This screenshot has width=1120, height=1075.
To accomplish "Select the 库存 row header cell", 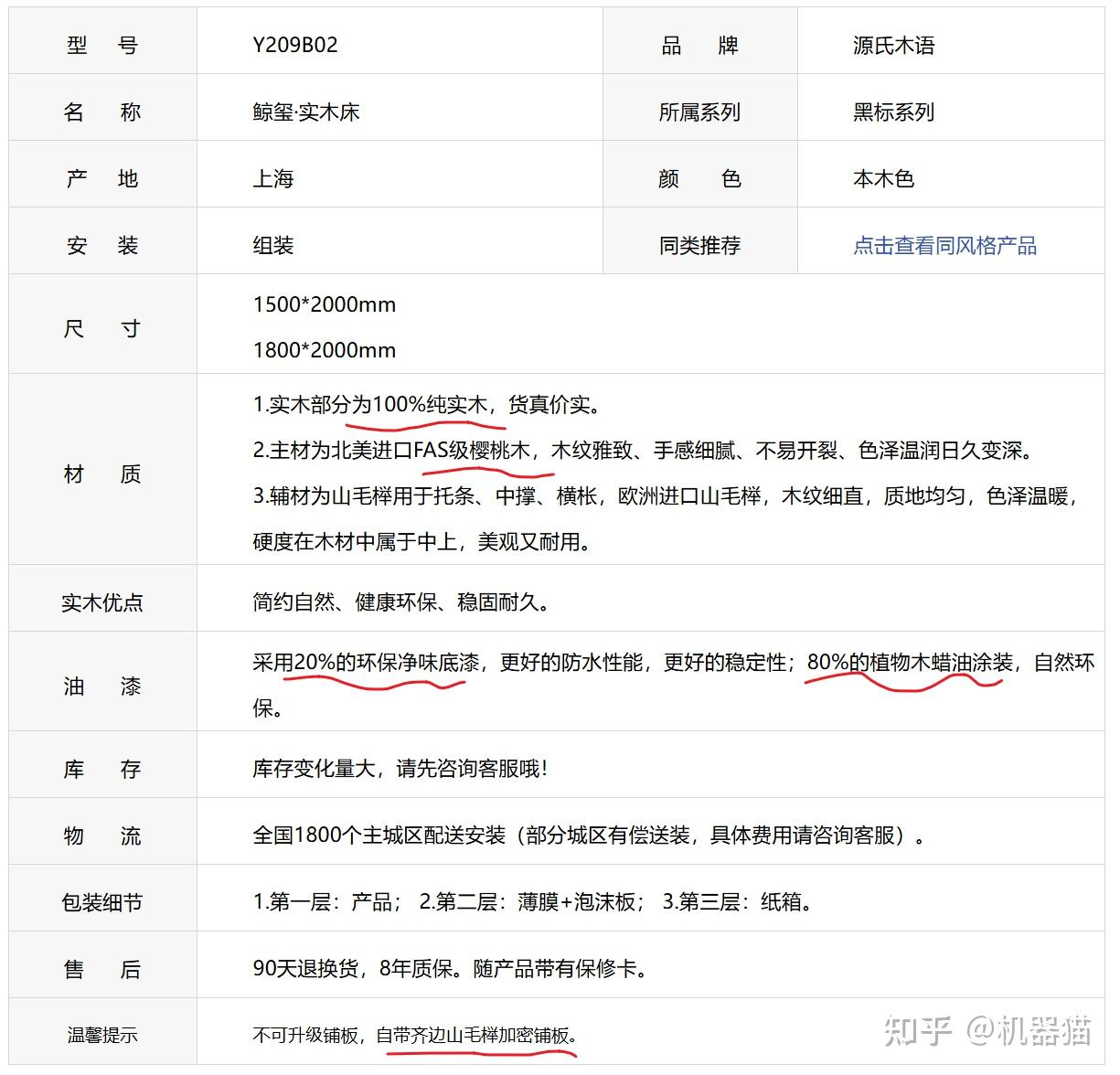I will (101, 769).
